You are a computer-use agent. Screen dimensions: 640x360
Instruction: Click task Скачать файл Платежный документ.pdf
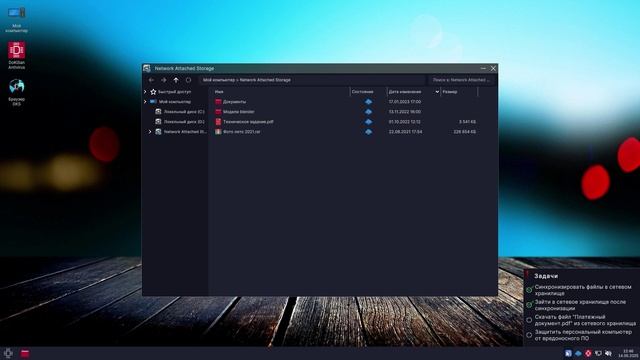tap(585, 320)
